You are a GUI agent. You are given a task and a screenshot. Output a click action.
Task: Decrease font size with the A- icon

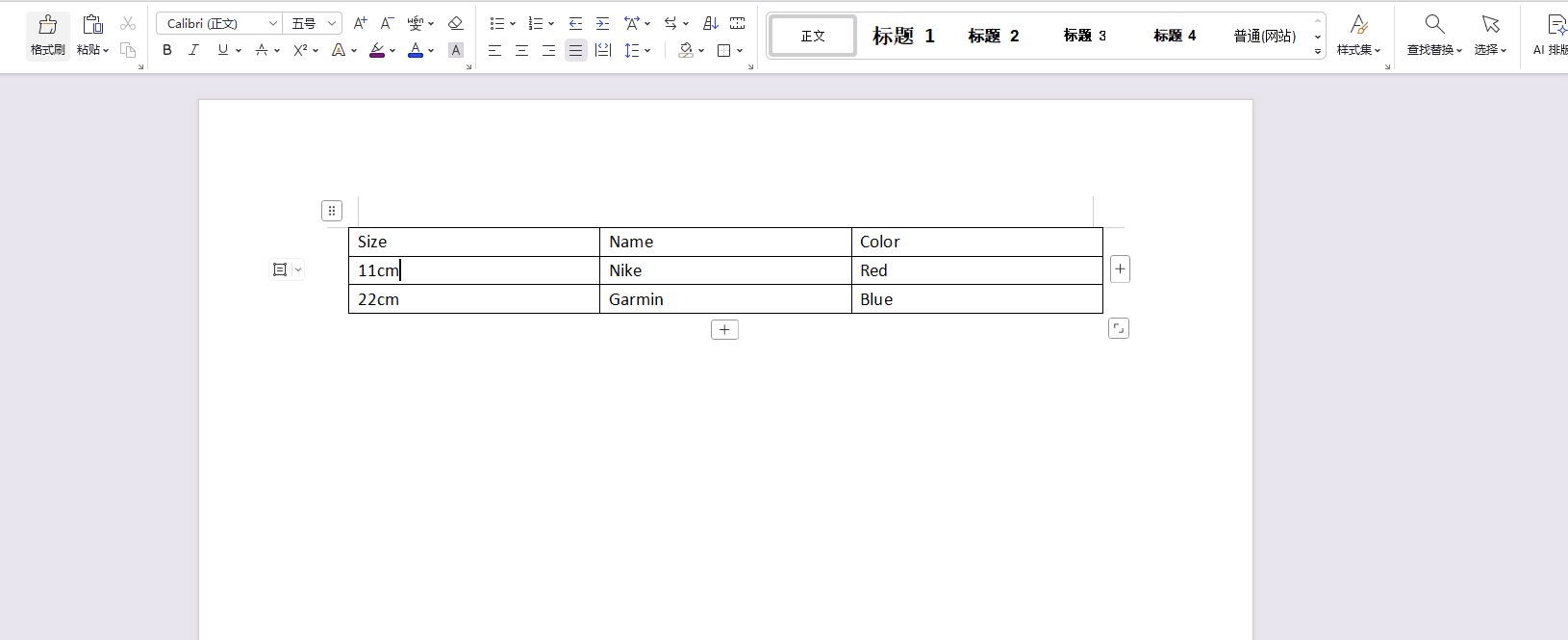387,23
